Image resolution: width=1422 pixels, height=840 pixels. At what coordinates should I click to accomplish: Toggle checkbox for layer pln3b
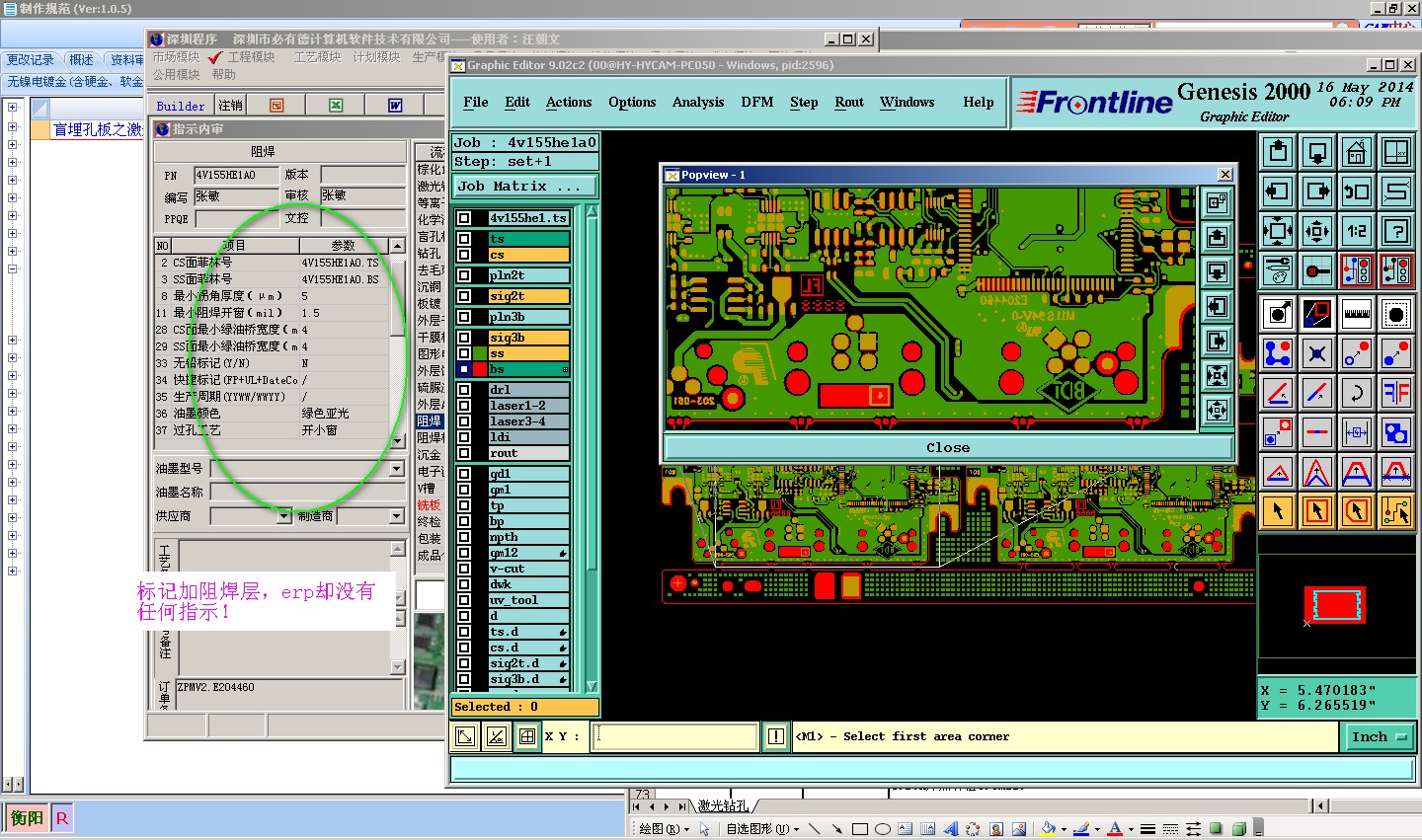[x=464, y=317]
